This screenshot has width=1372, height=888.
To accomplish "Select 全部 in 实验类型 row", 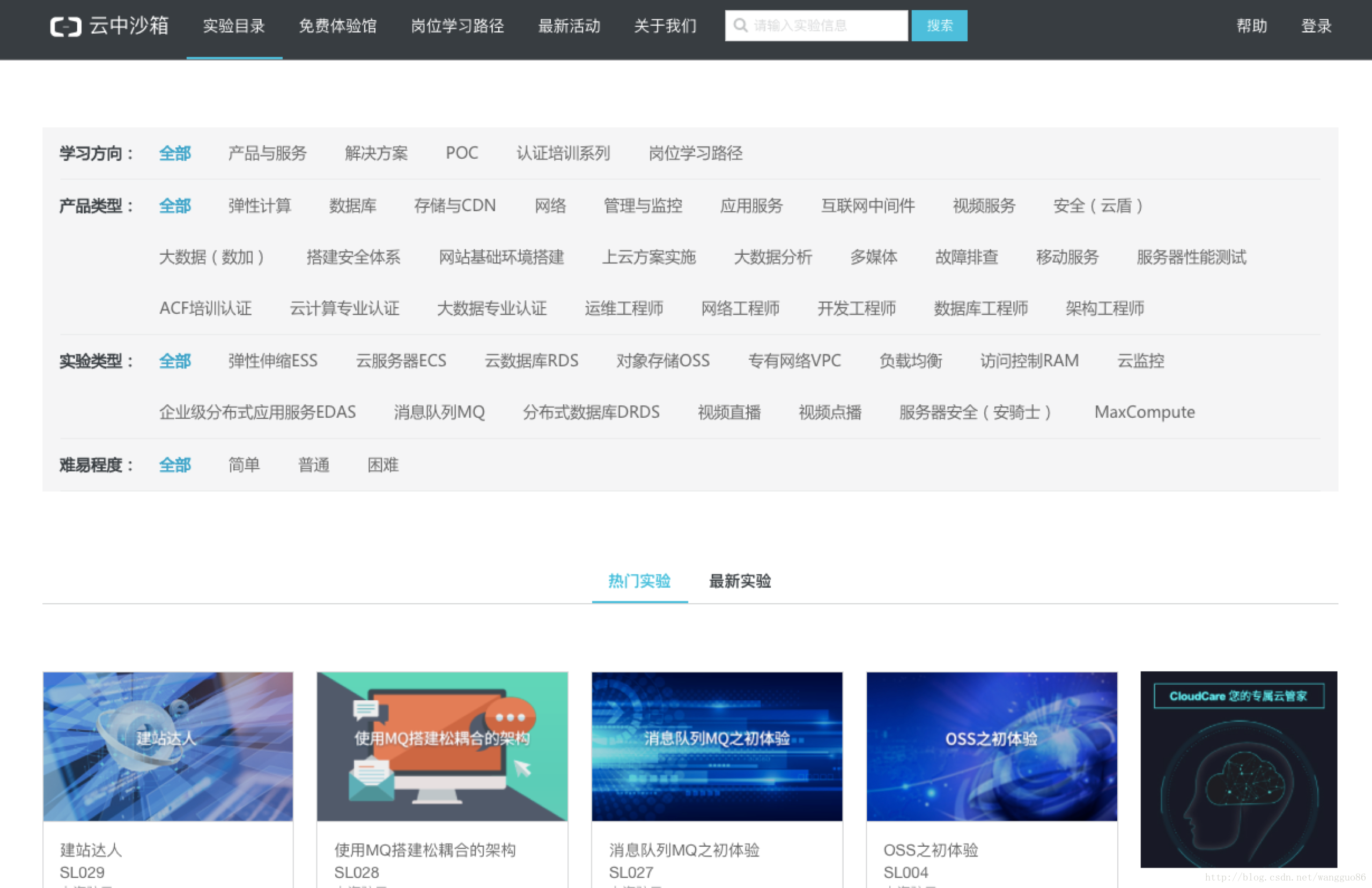I will tap(175, 361).
